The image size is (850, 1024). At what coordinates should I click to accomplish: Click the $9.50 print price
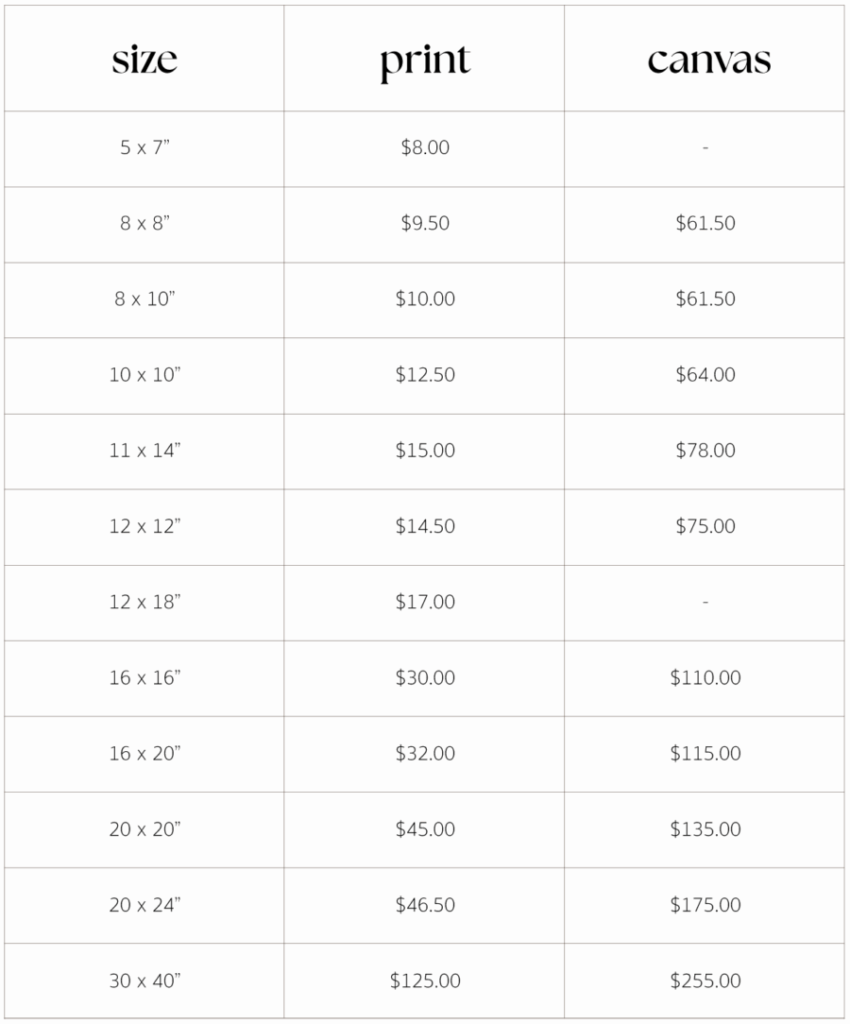425,223
